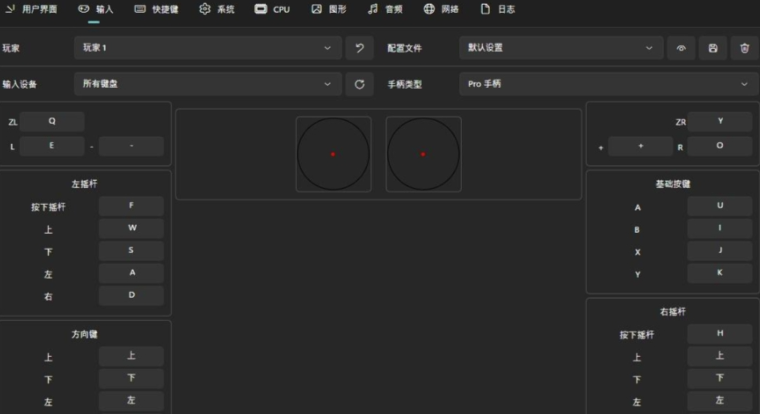Switch to the 图形 graphics tab
The width and height of the screenshot is (760, 414).
(x=329, y=9)
